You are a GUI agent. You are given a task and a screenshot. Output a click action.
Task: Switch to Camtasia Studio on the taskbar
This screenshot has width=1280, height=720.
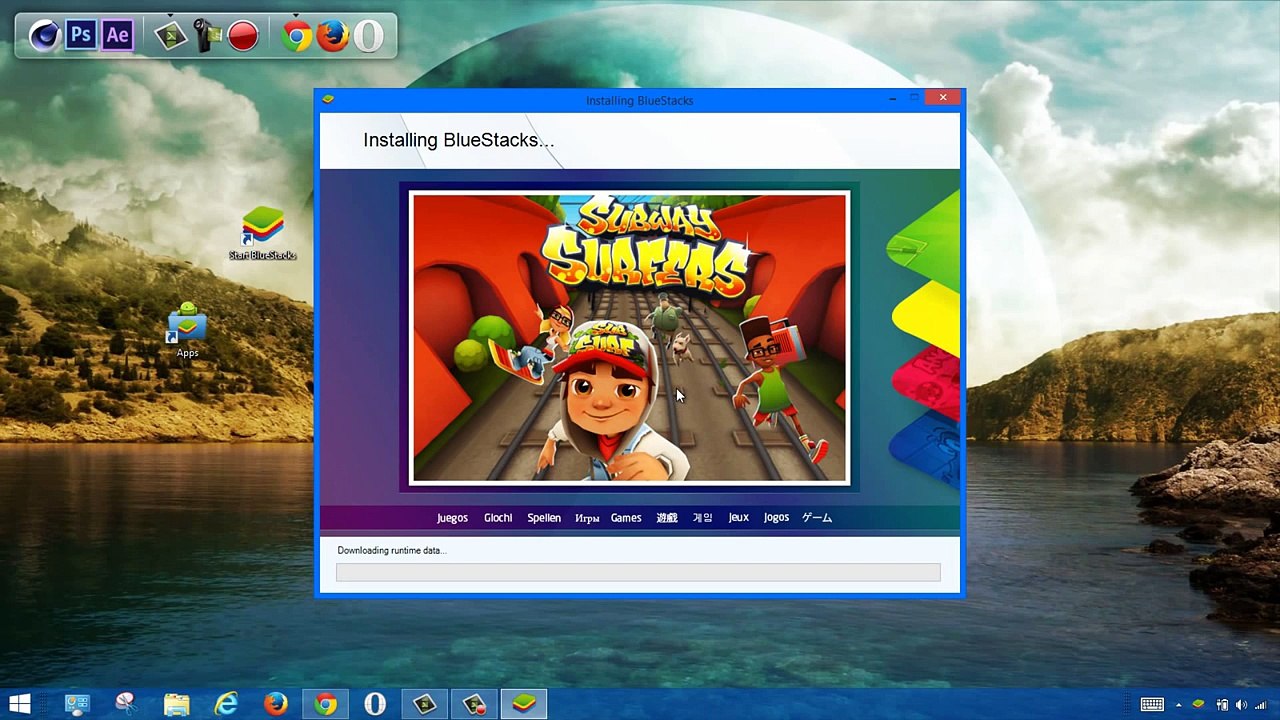pos(425,704)
